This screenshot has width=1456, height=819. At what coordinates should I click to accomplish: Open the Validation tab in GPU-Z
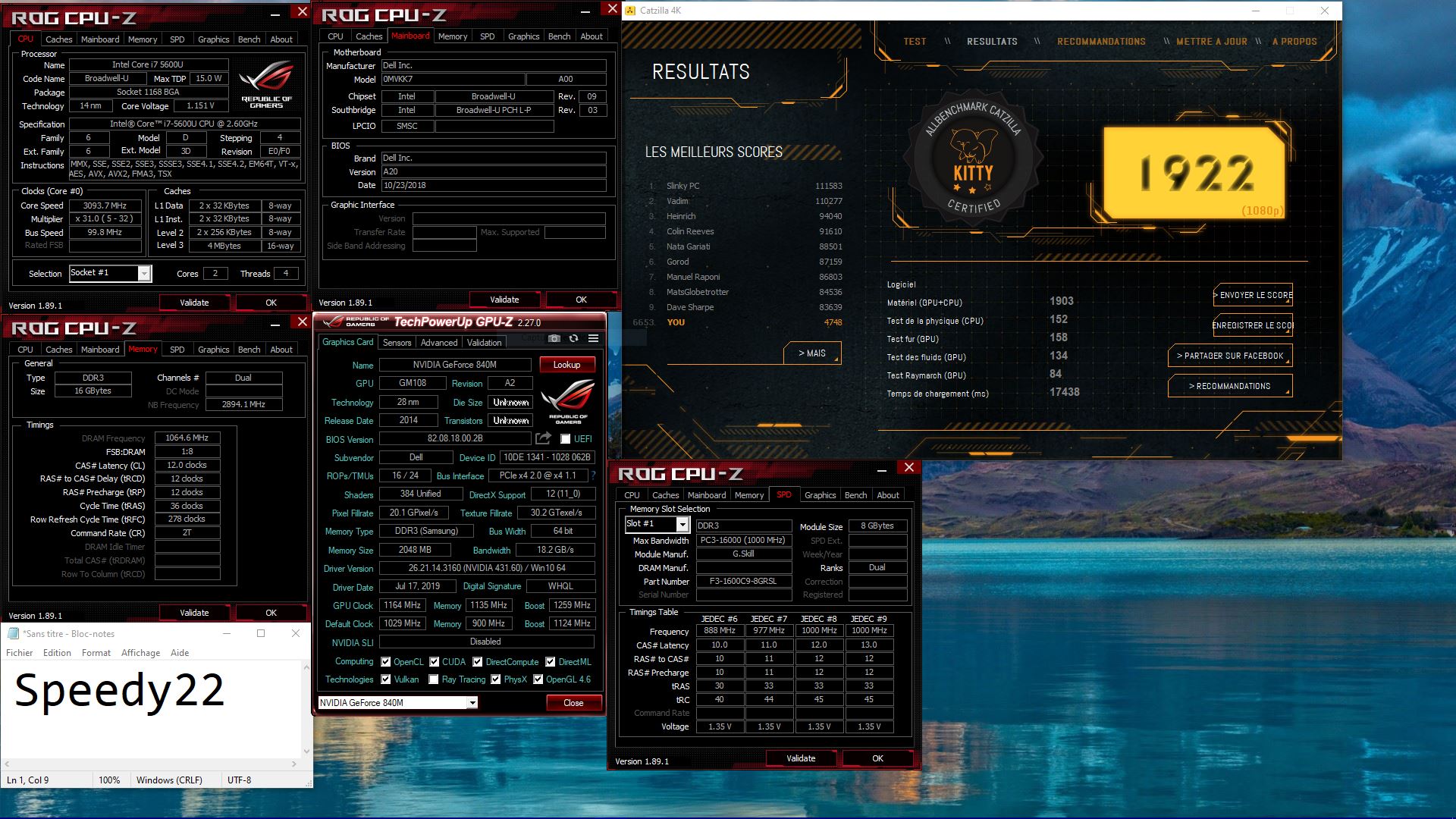pos(484,343)
